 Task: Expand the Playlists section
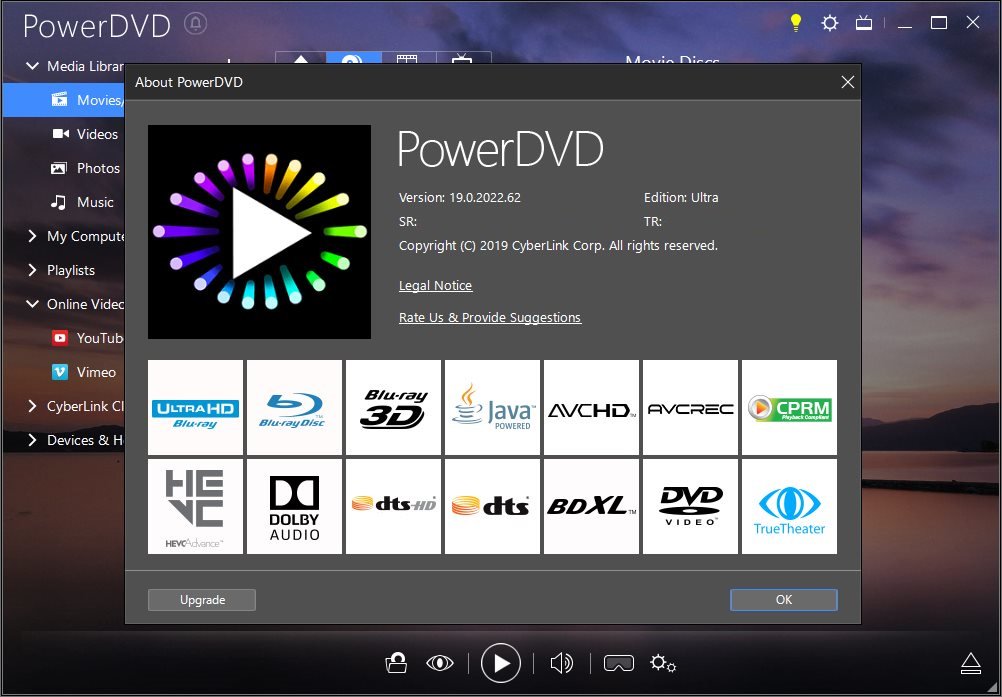pyautogui.click(x=32, y=270)
